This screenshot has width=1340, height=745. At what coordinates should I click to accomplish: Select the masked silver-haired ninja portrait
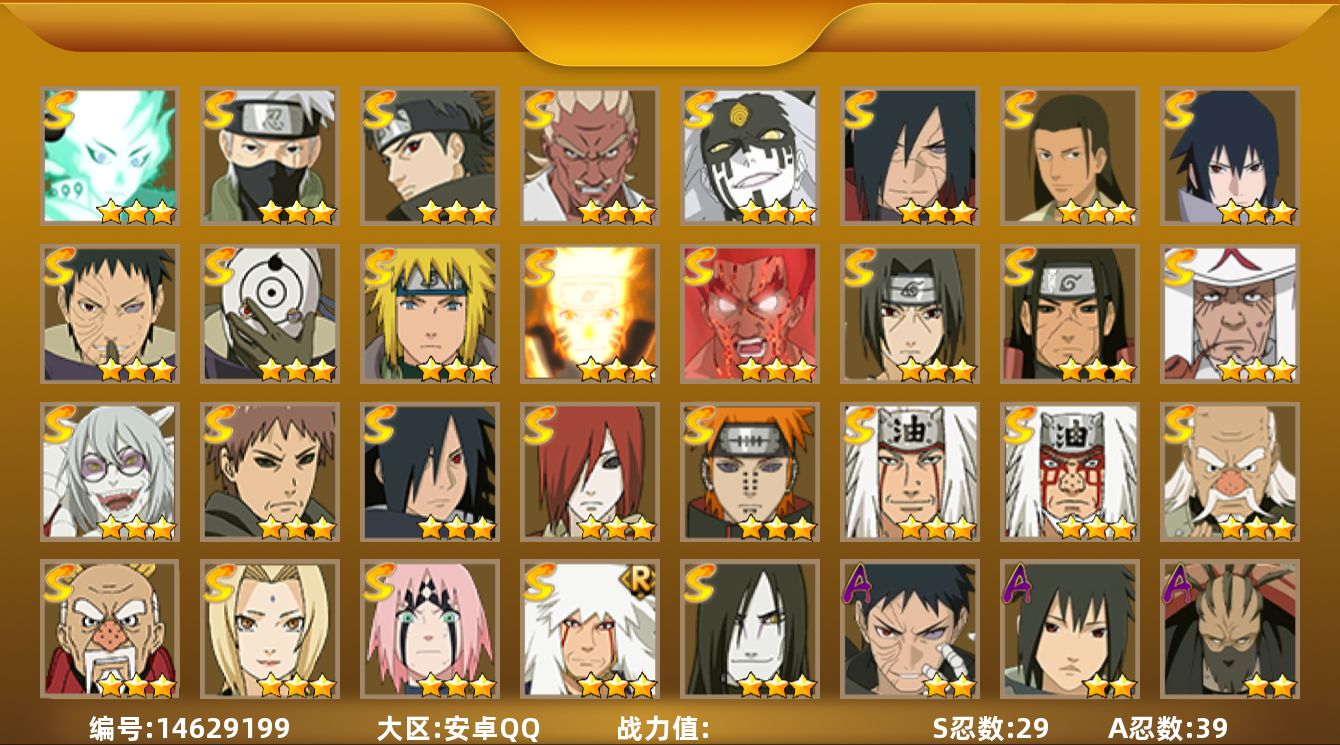(x=269, y=155)
